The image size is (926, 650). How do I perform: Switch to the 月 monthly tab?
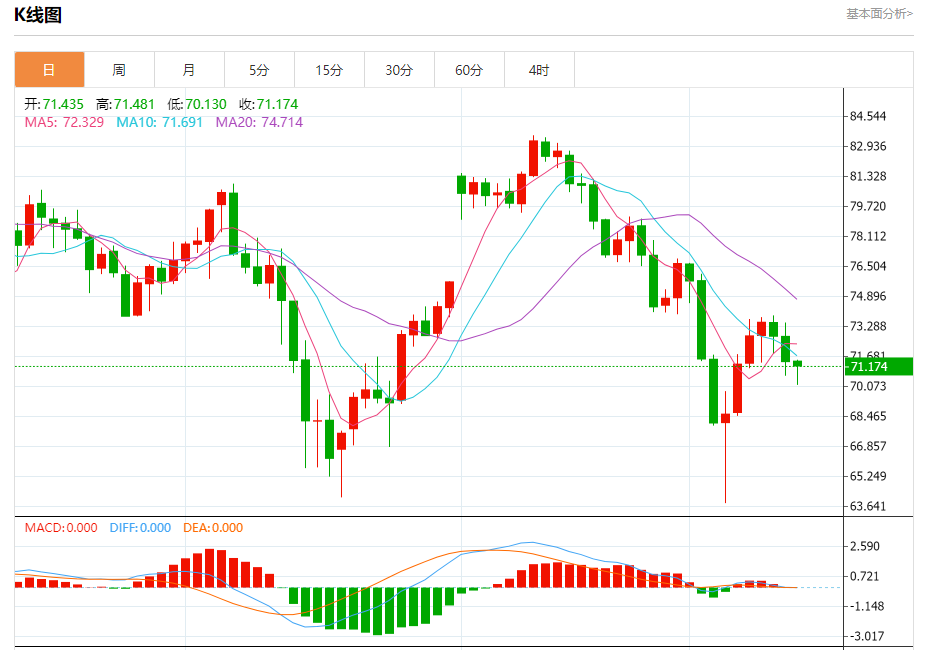click(189, 70)
